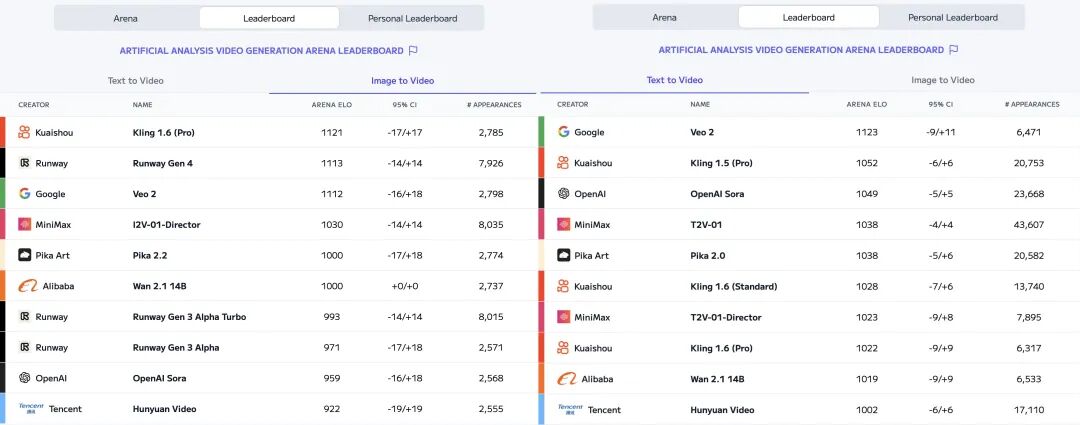
Task: Click Tencent logo in right Hunyuan Video row
Action: pos(570,409)
